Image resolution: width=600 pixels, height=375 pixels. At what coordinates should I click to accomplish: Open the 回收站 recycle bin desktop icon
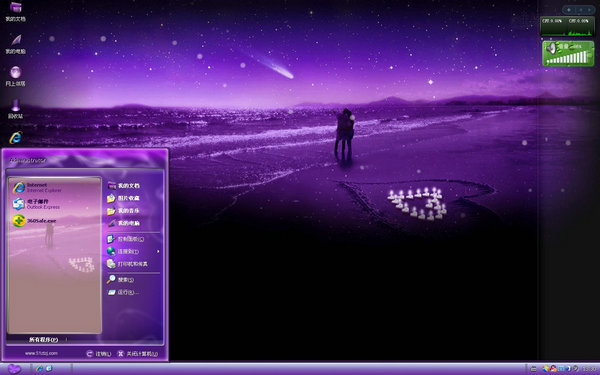pos(15,108)
